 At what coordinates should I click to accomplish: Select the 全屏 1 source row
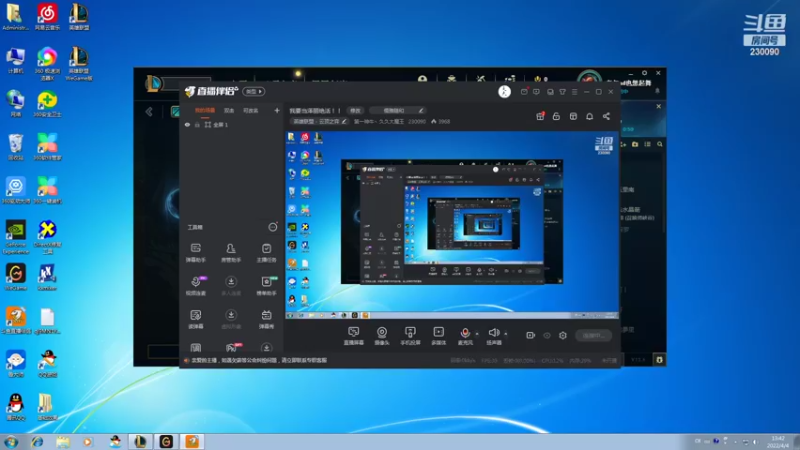click(233, 124)
